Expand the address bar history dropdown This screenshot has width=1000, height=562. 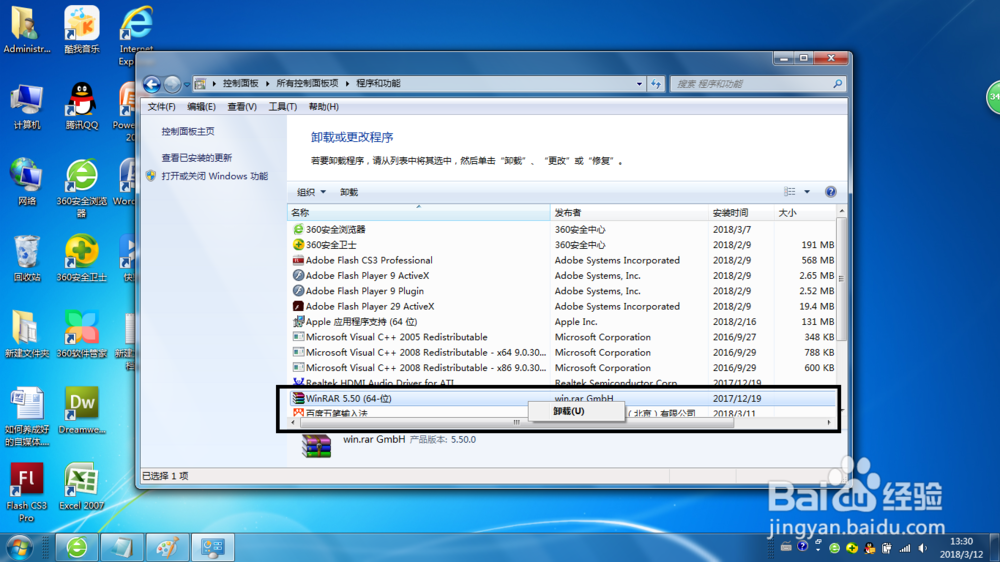[x=639, y=84]
